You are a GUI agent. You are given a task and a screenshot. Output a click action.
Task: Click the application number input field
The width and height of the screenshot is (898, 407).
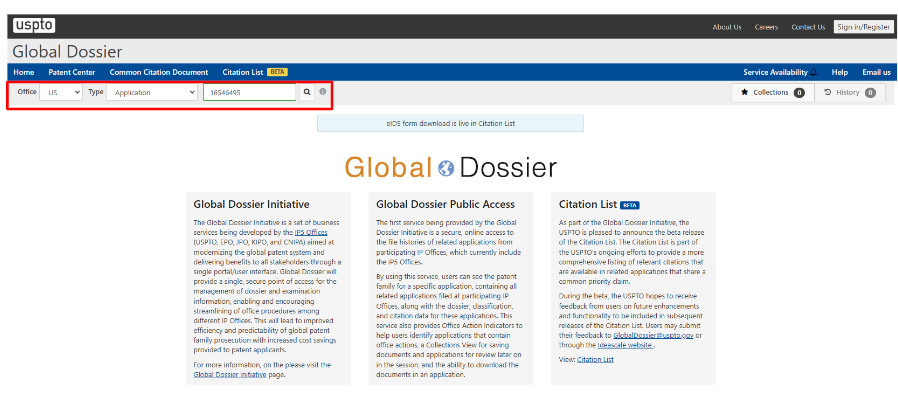[250, 92]
